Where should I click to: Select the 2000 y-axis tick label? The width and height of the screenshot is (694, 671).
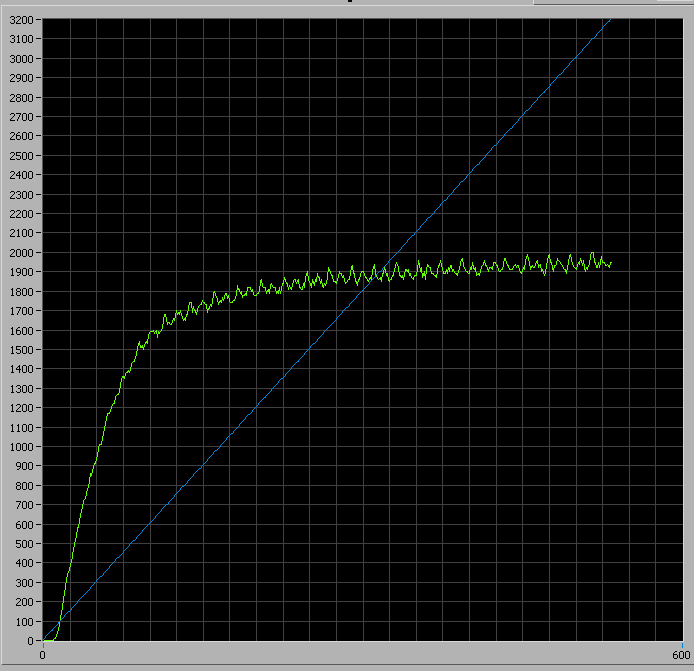coord(21,253)
